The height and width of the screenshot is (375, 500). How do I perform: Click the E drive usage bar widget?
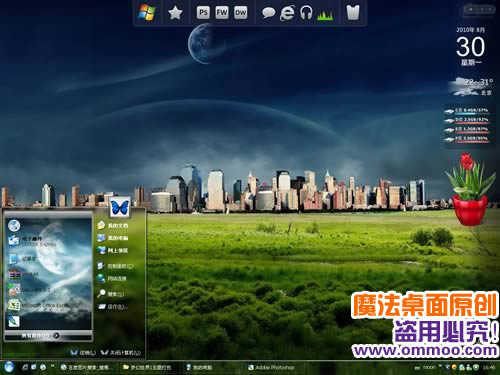coord(468,130)
